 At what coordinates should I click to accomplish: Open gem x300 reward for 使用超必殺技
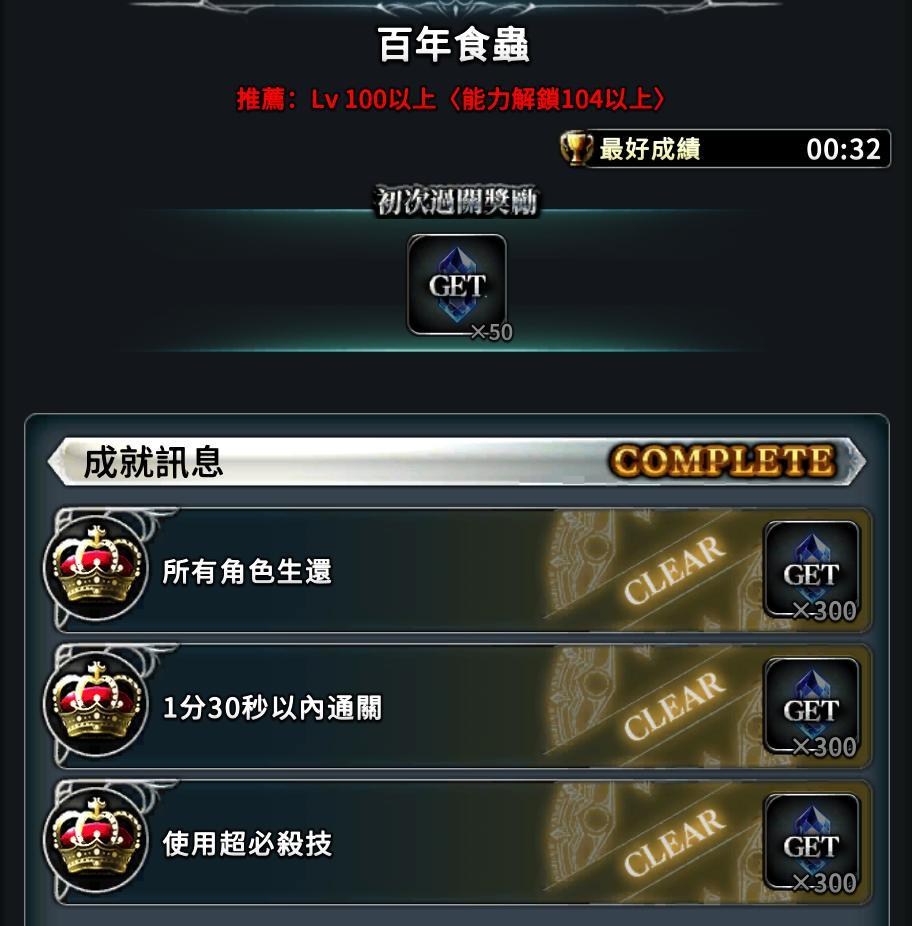812,843
